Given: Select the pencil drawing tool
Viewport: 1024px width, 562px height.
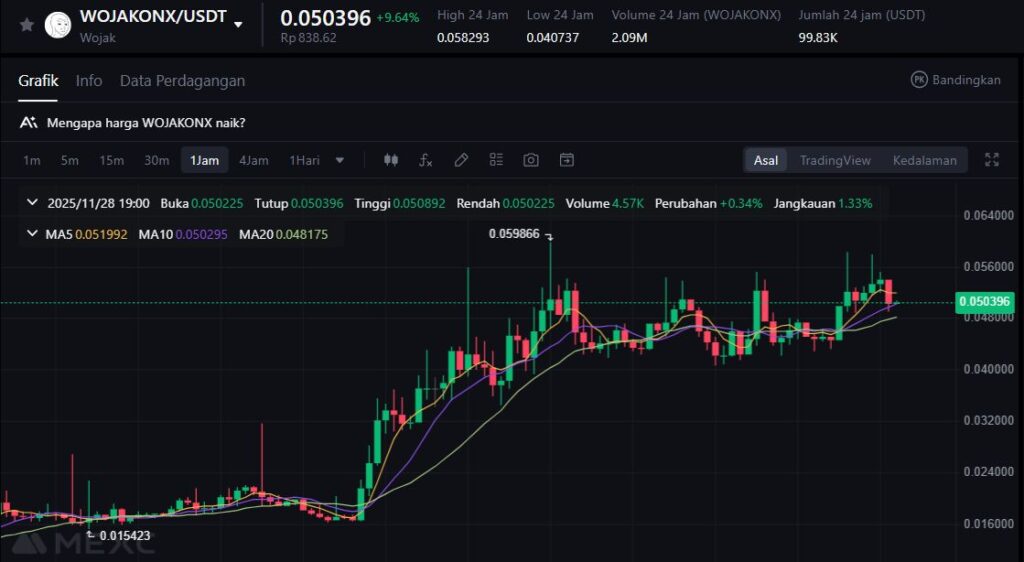Looking at the screenshot, I should (x=461, y=160).
